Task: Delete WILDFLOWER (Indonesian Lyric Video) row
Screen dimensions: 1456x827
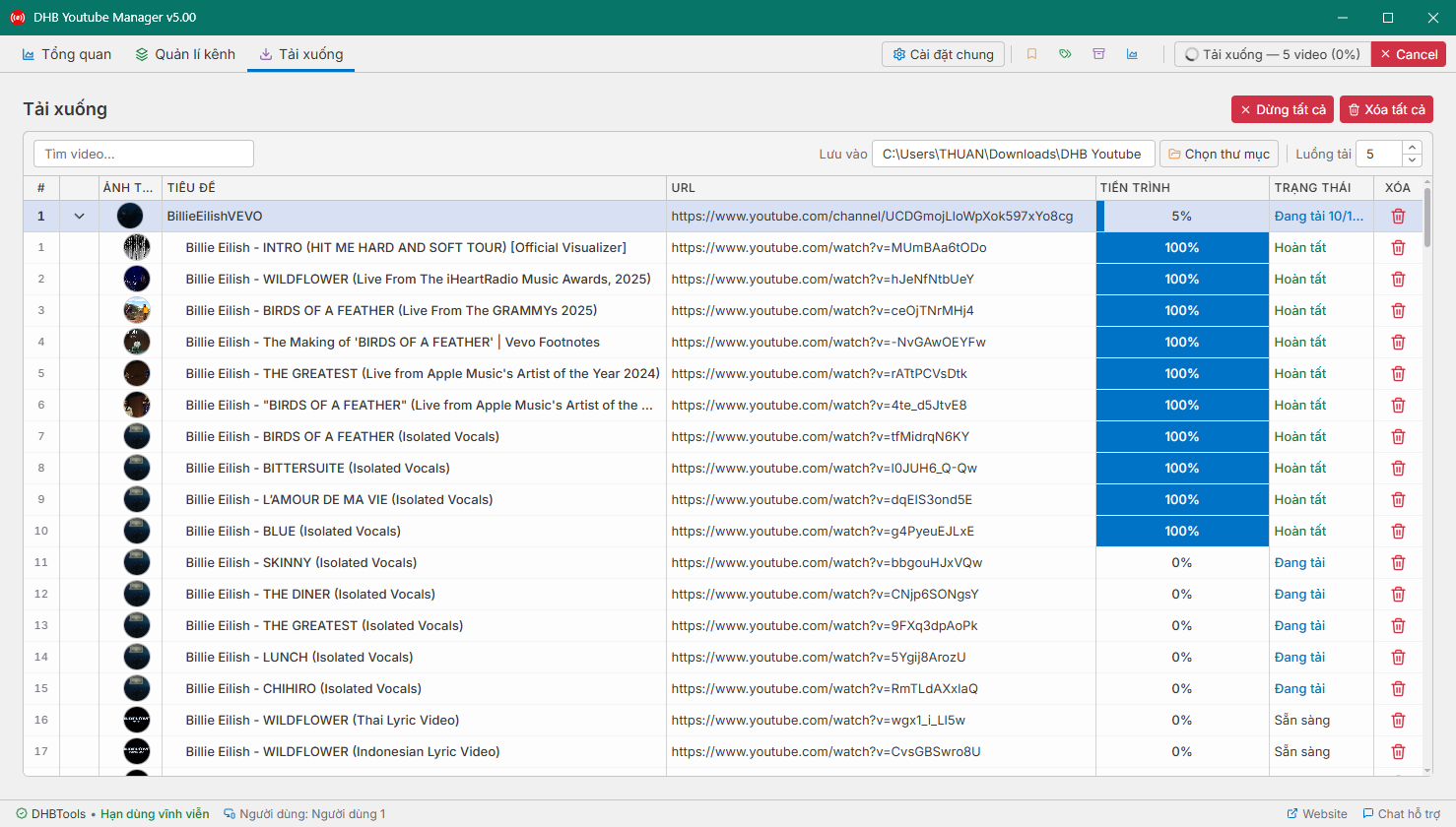Action: coord(1398,752)
